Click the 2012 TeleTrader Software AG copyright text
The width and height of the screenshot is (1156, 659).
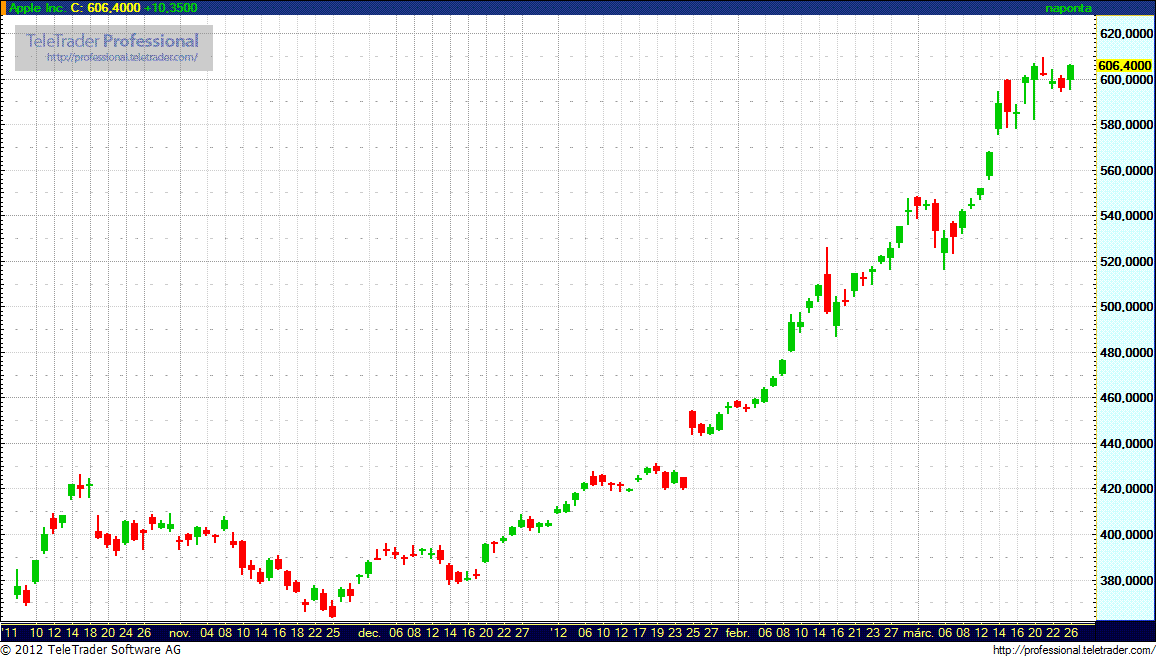coord(90,651)
